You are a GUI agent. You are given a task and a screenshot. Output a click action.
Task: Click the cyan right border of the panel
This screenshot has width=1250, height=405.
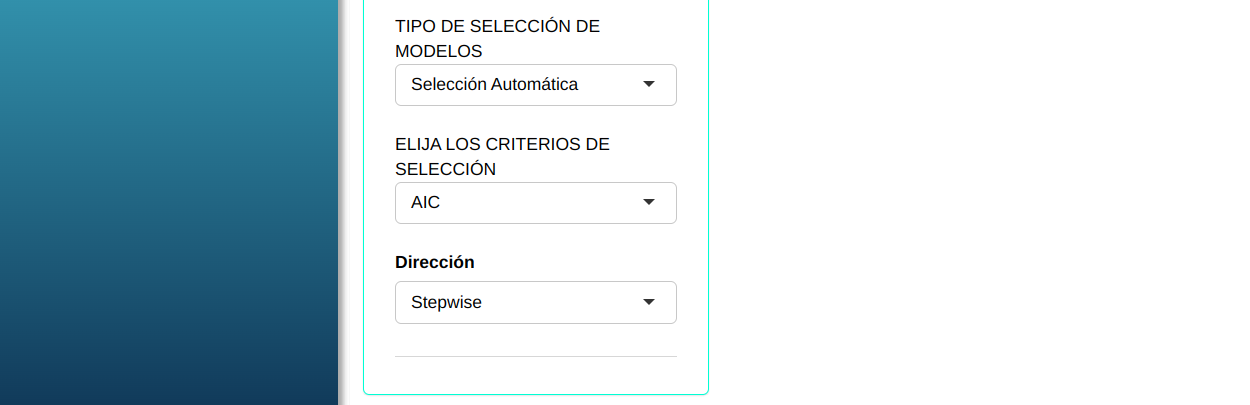[x=708, y=200]
